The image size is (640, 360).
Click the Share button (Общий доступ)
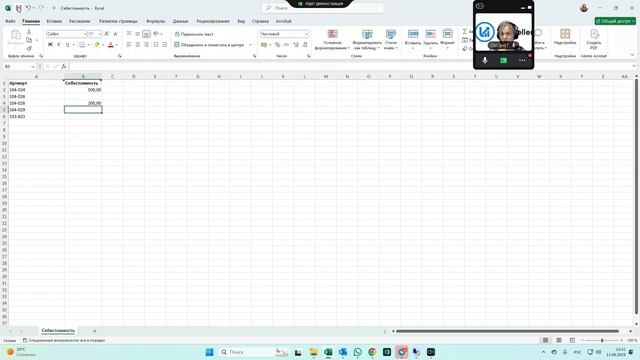tap(615, 21)
